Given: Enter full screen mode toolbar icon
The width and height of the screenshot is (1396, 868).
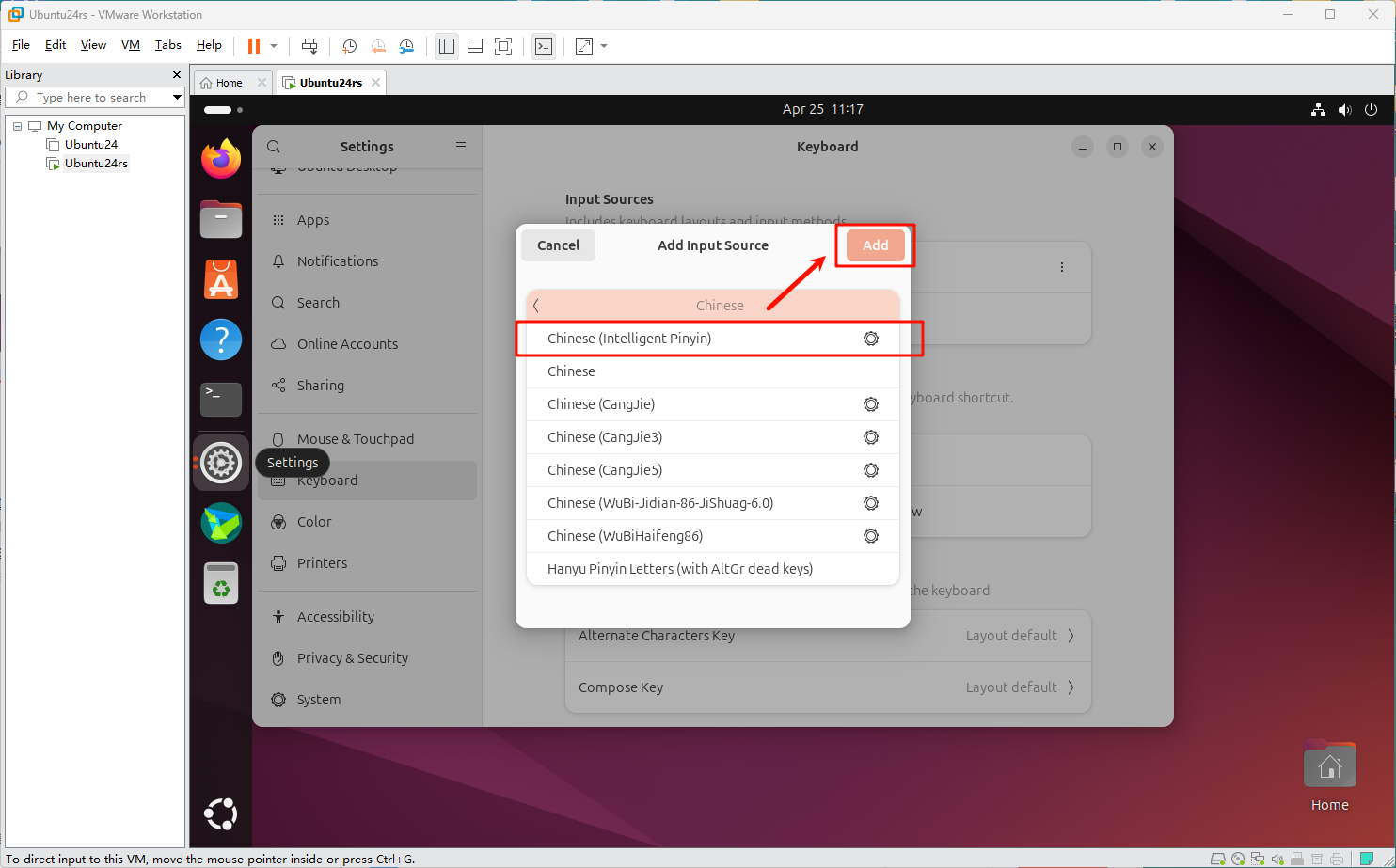Looking at the screenshot, I should pyautogui.click(x=503, y=46).
